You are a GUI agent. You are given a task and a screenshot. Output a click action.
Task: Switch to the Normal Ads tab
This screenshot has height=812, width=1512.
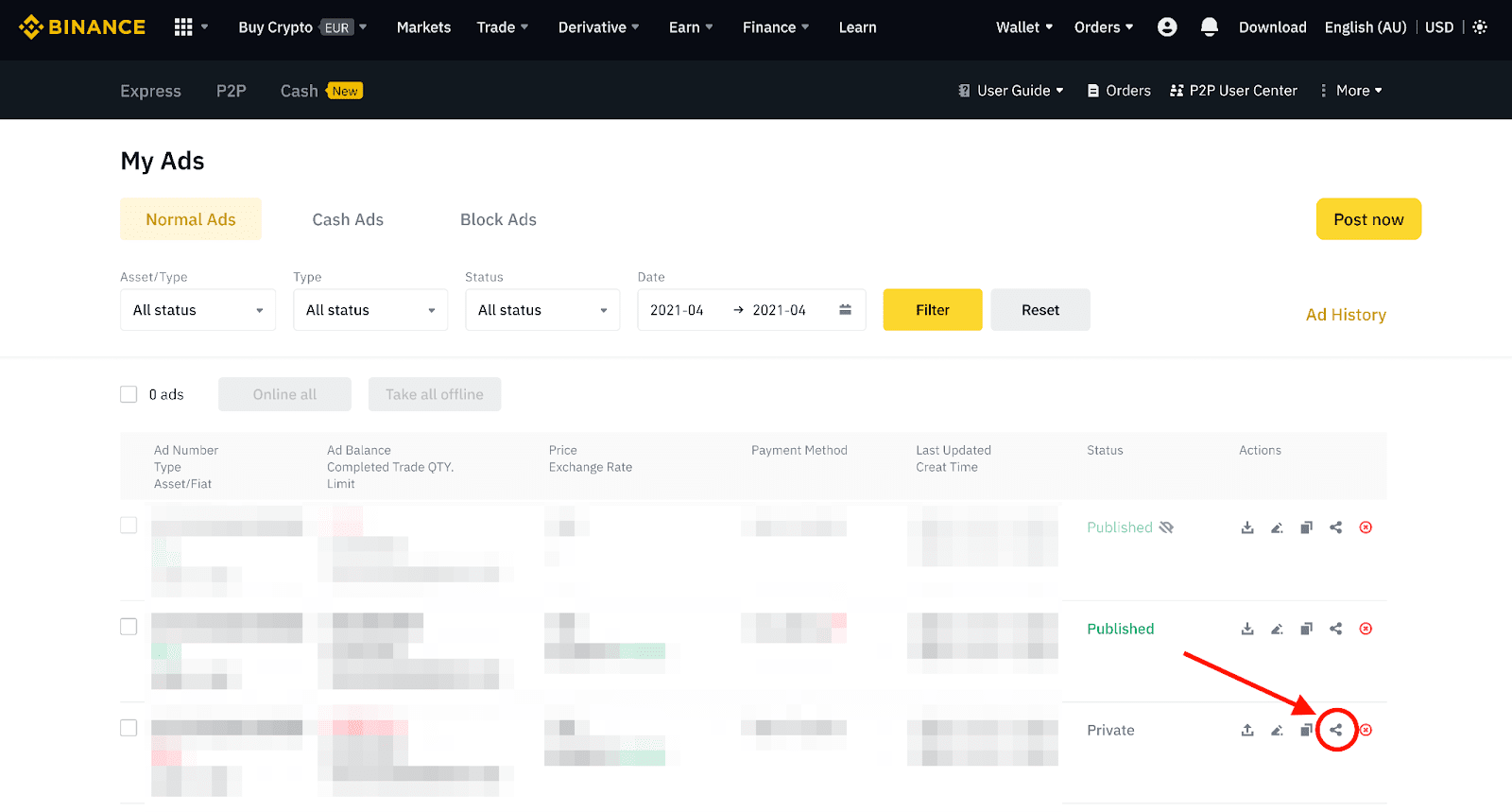pos(191,219)
